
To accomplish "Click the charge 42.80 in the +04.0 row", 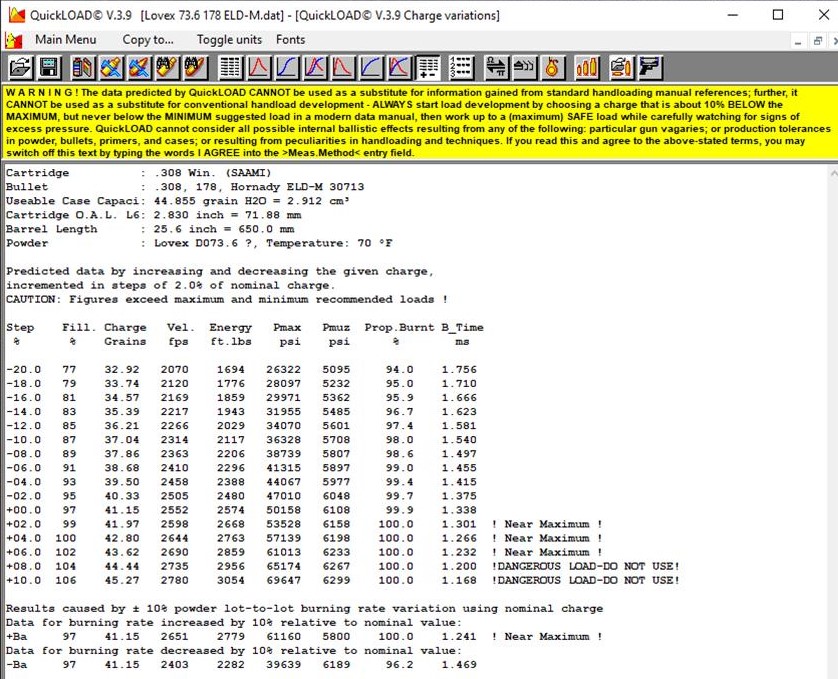I will point(122,538).
